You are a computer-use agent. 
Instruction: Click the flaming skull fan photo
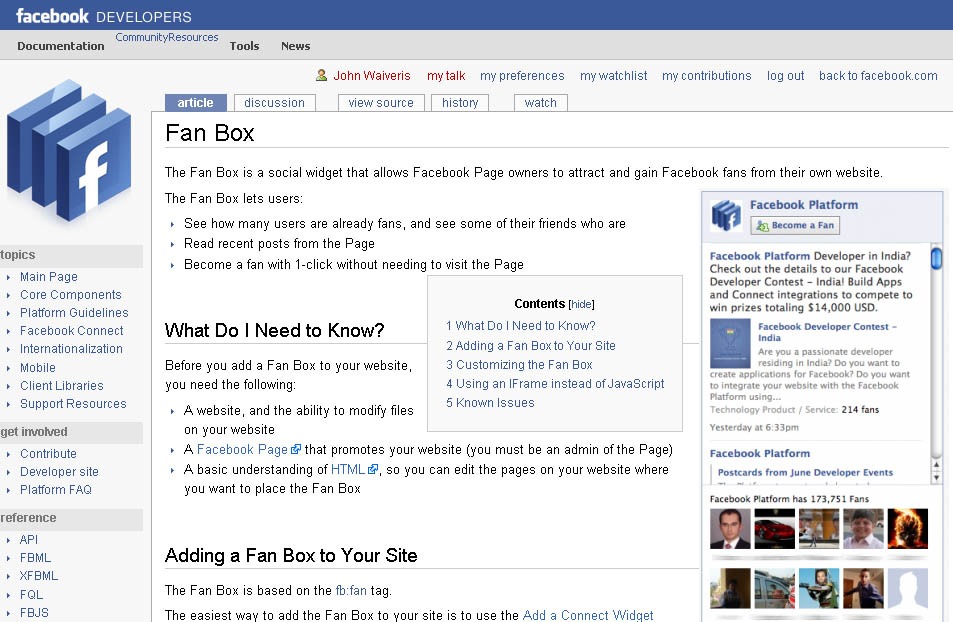coord(908,529)
